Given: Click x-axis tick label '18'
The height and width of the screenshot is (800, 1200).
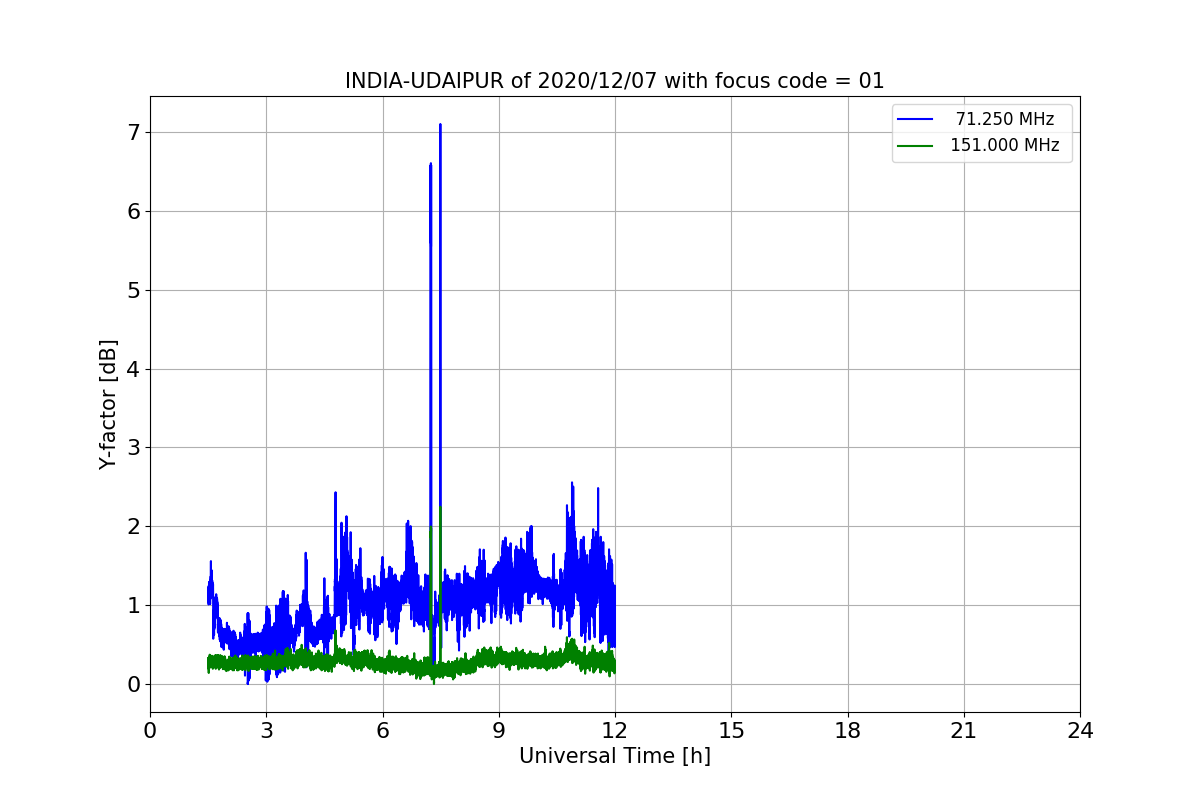Looking at the screenshot, I should (x=848, y=731).
